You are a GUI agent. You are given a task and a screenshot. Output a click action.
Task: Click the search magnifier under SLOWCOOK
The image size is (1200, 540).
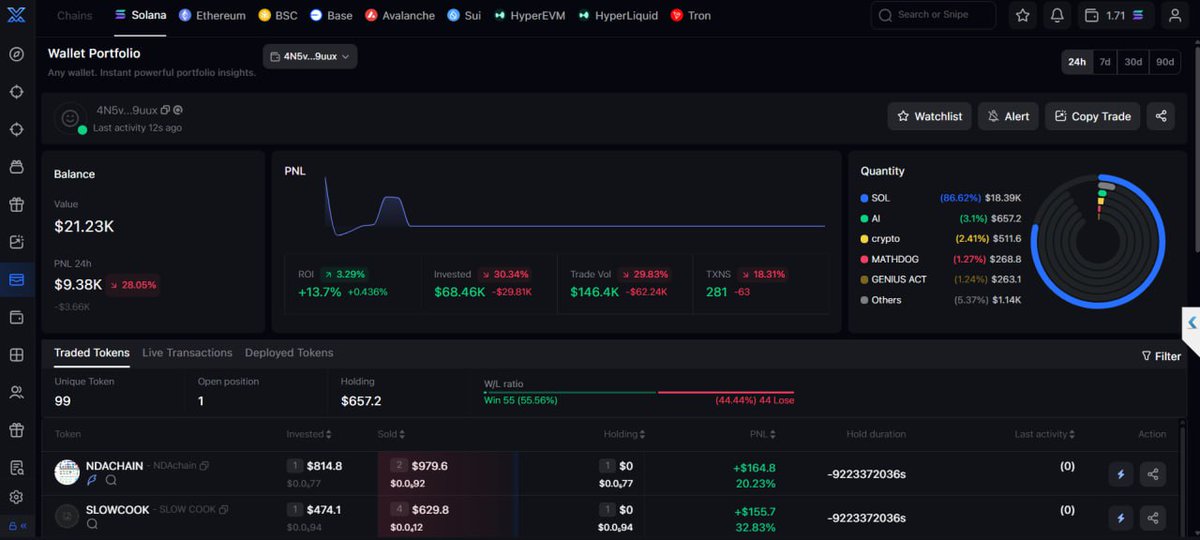coord(93,523)
